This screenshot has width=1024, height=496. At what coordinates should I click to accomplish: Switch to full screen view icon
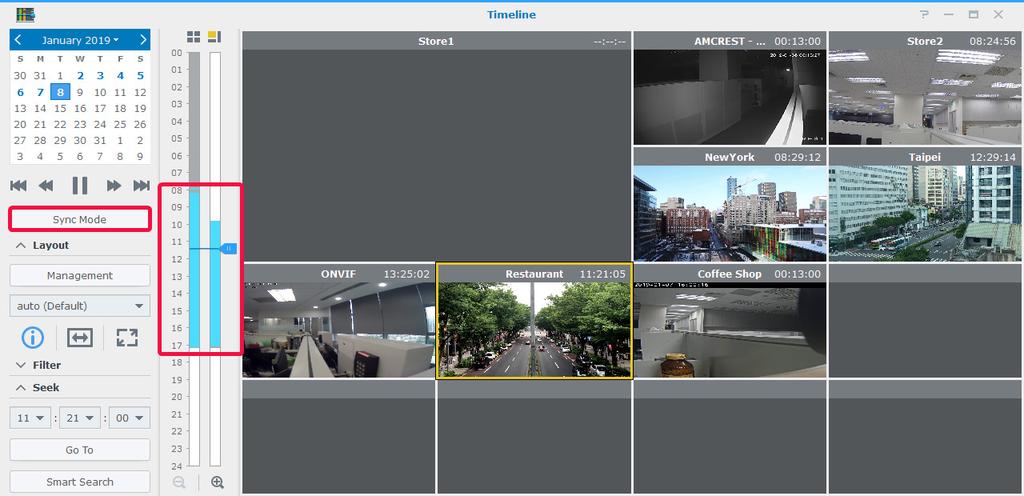coord(127,337)
